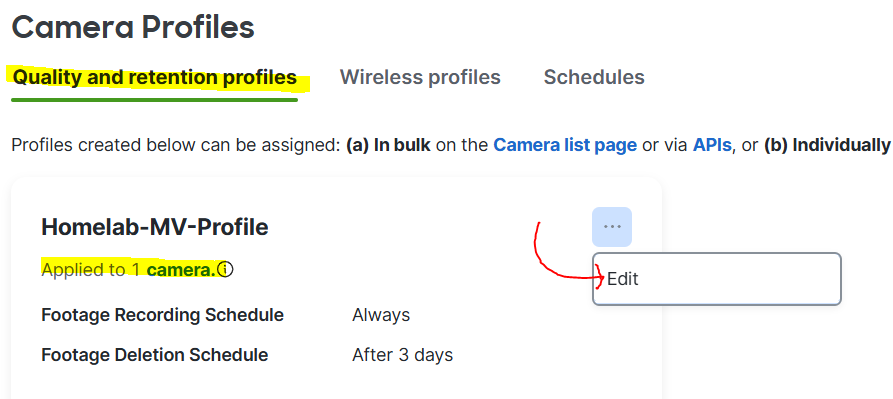Open the three-dot menu for Homelab-MV-Profile

tap(612, 227)
